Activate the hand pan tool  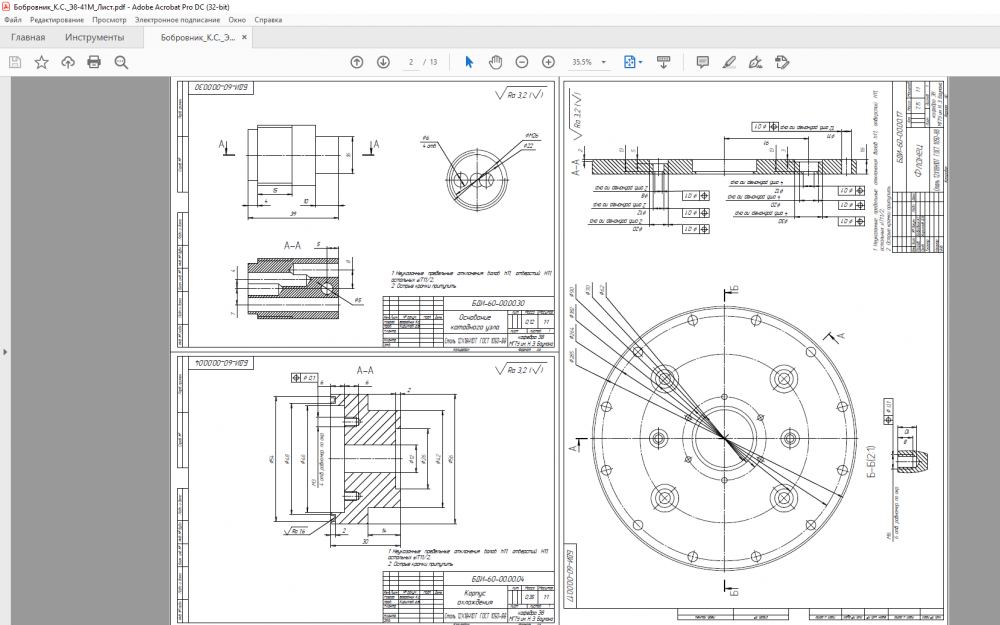point(495,62)
